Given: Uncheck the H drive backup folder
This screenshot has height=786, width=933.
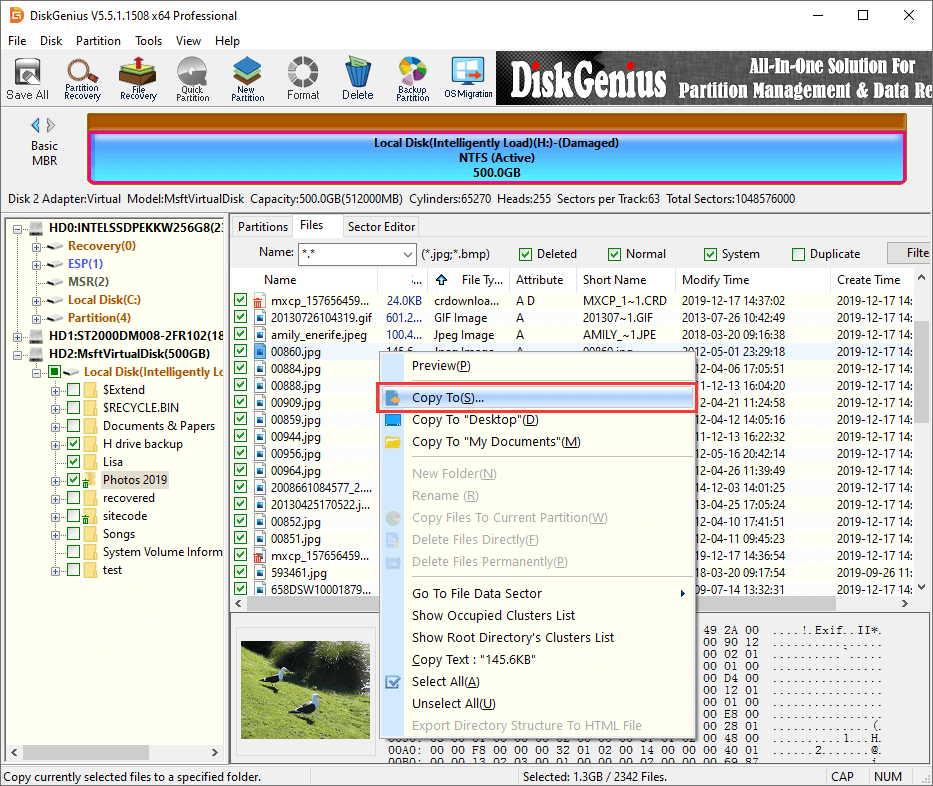Looking at the screenshot, I should click(x=74, y=444).
